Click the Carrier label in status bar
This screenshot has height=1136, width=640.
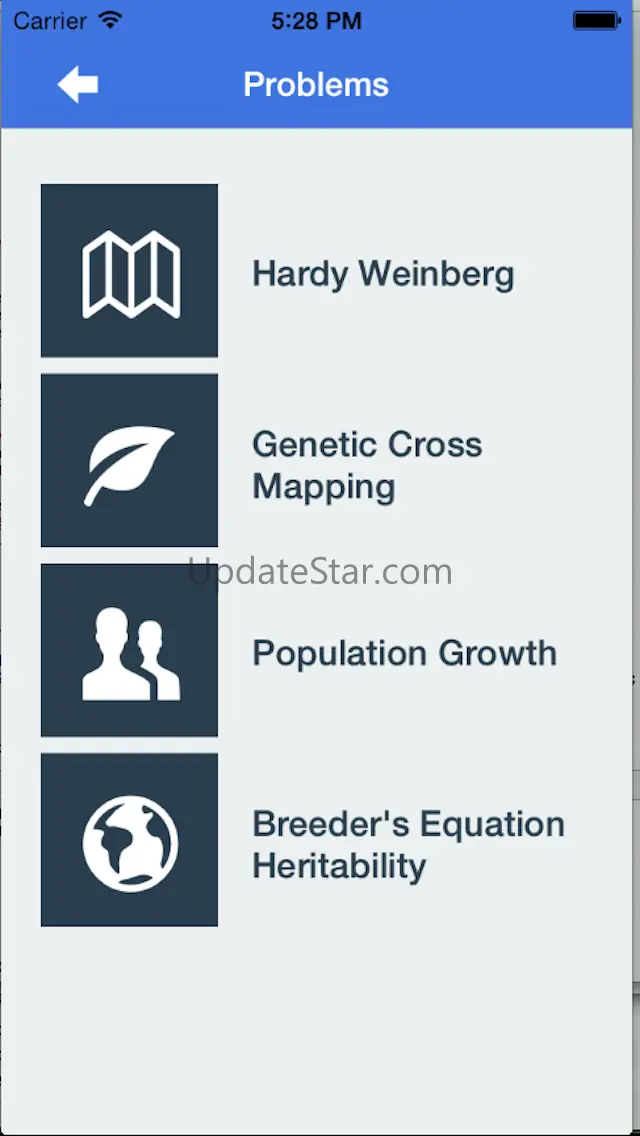[x=49, y=20]
